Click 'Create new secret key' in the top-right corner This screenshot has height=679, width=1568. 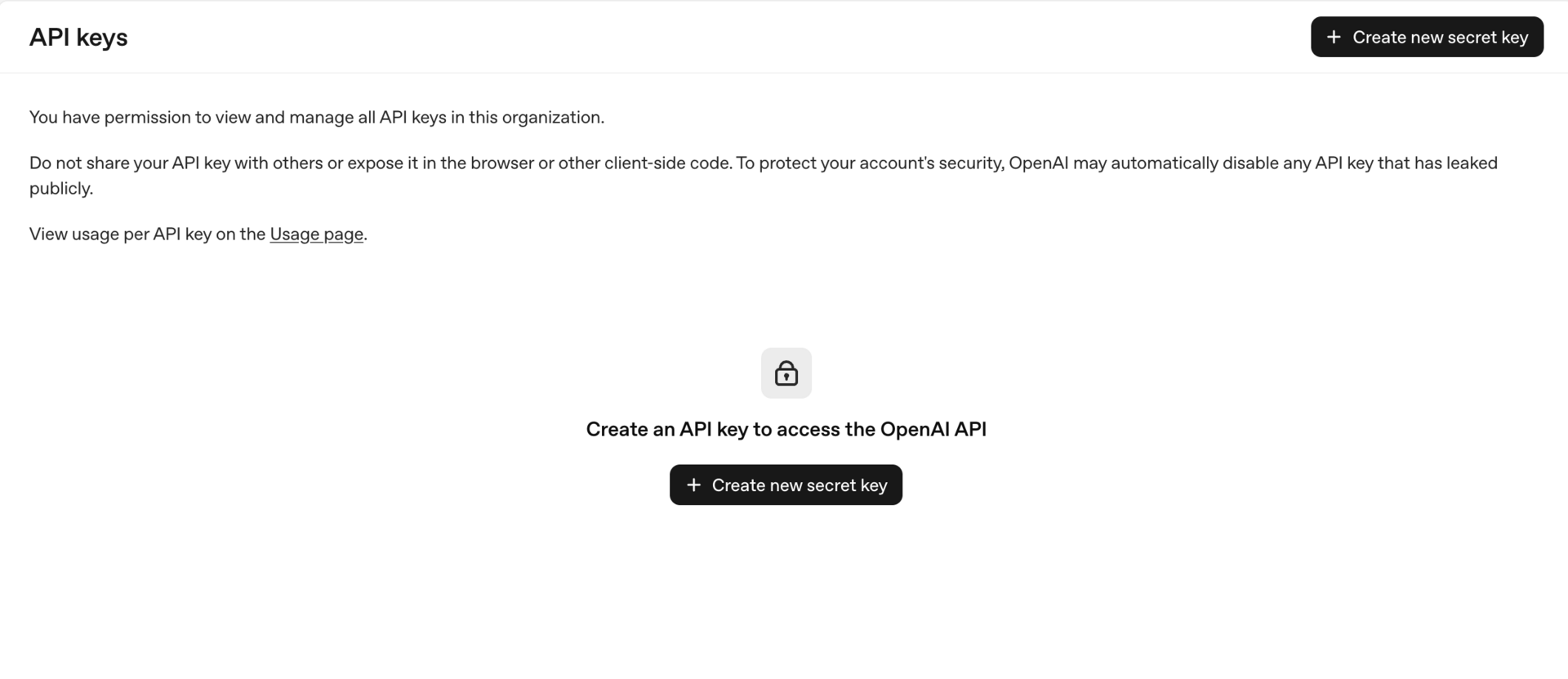point(1426,37)
